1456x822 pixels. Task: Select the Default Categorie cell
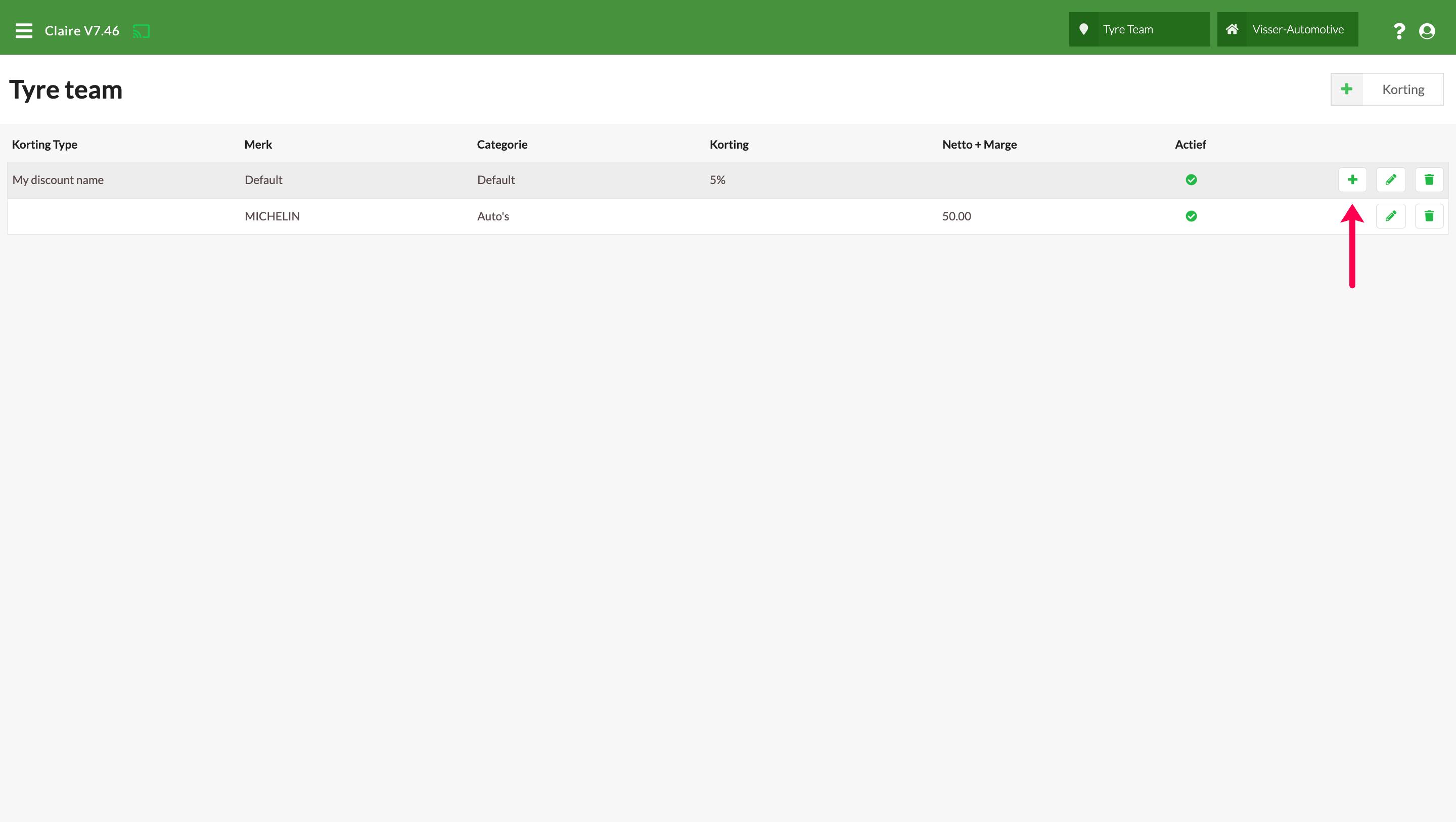495,180
